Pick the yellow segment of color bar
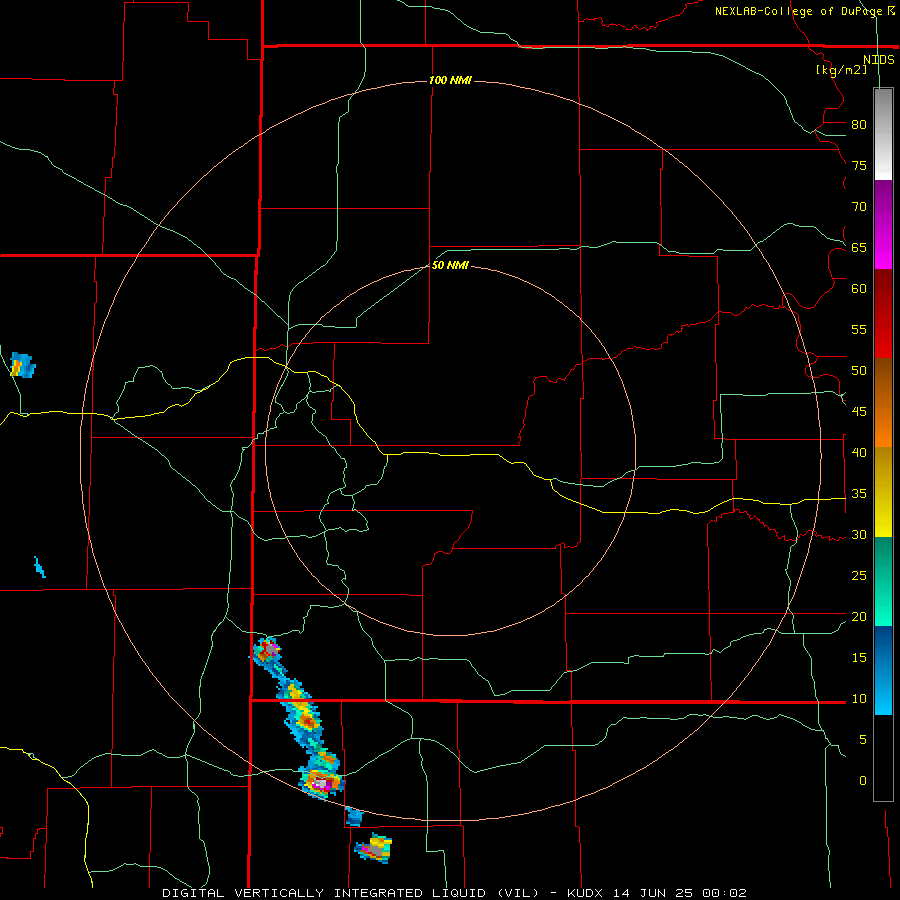 883,492
